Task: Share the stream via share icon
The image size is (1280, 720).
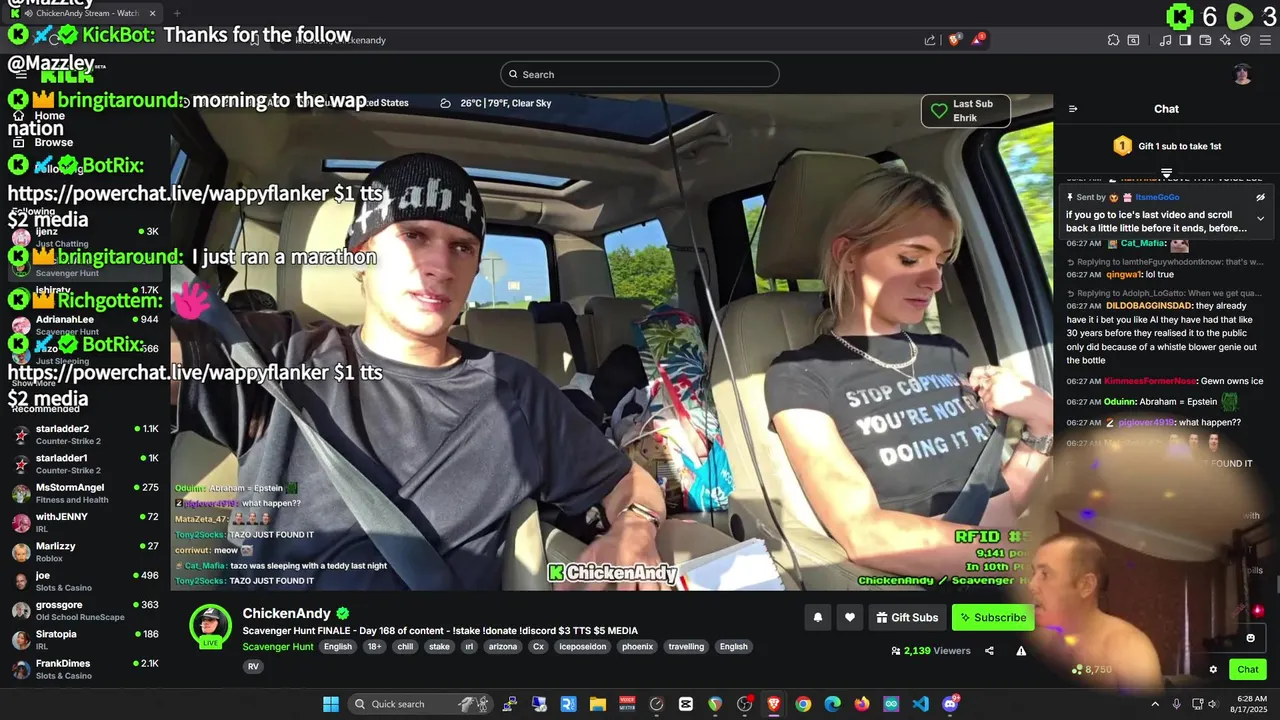Action: click(989, 651)
